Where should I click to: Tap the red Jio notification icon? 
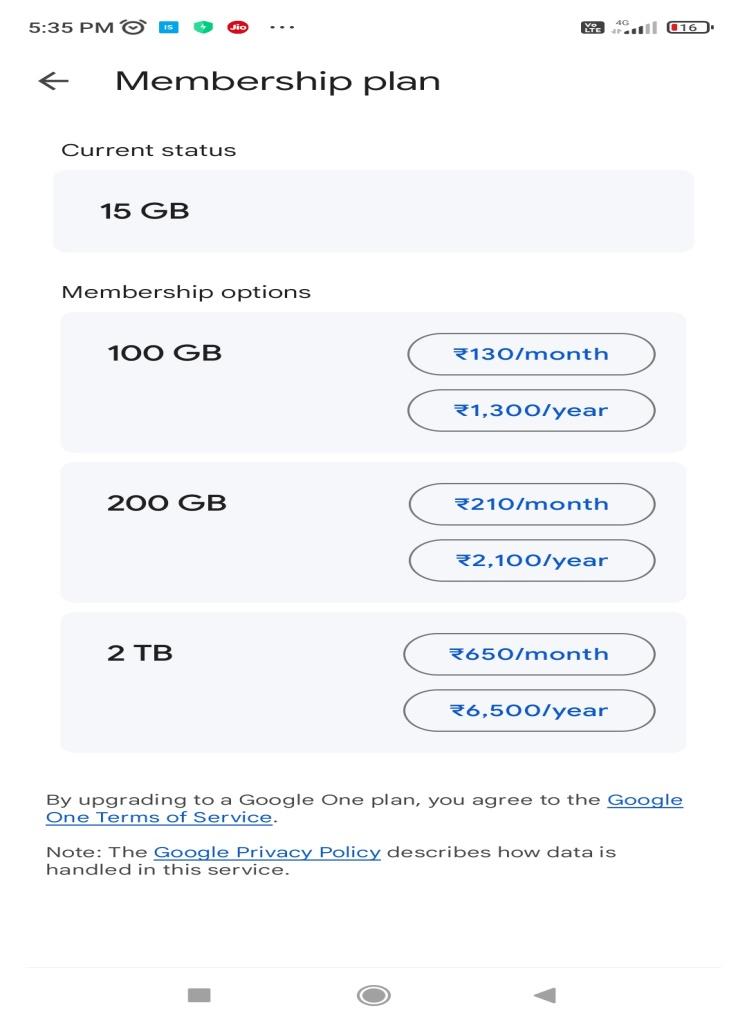coord(238,27)
